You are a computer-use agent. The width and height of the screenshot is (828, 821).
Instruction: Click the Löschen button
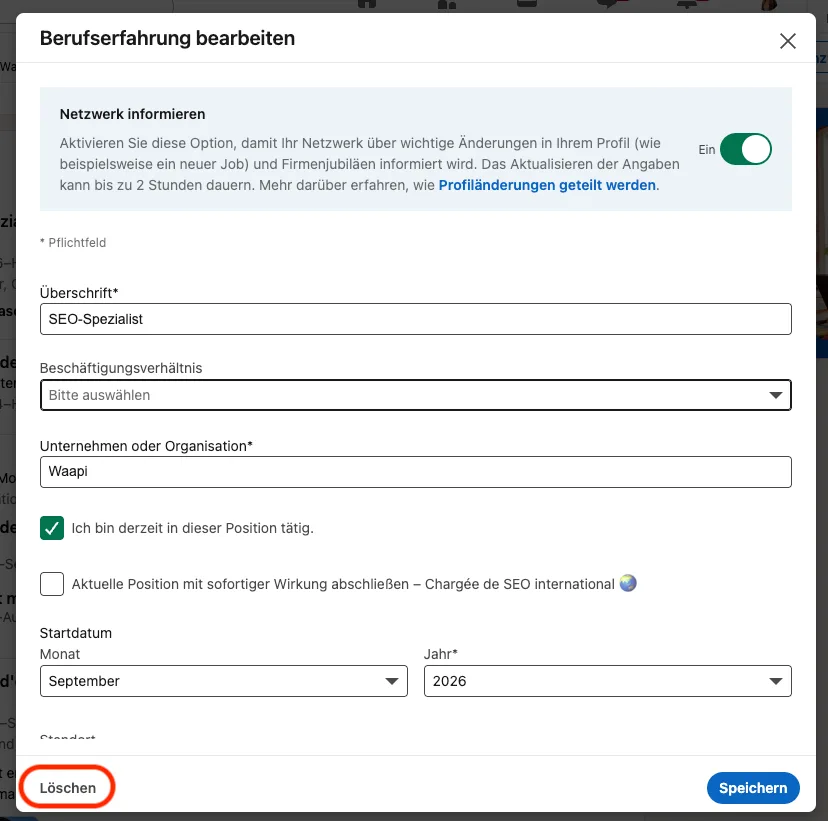coord(68,788)
